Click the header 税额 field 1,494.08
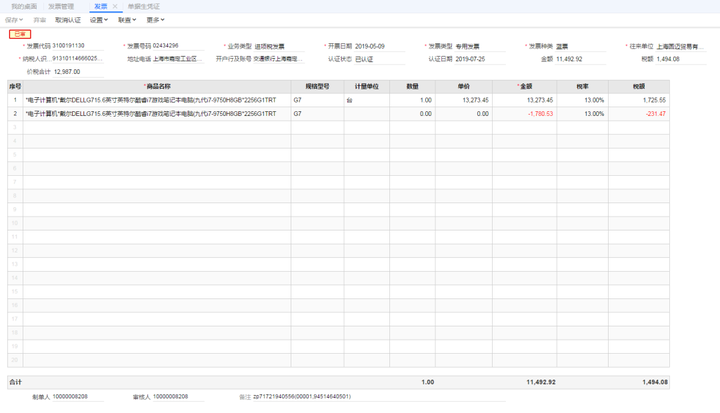 tap(681, 59)
